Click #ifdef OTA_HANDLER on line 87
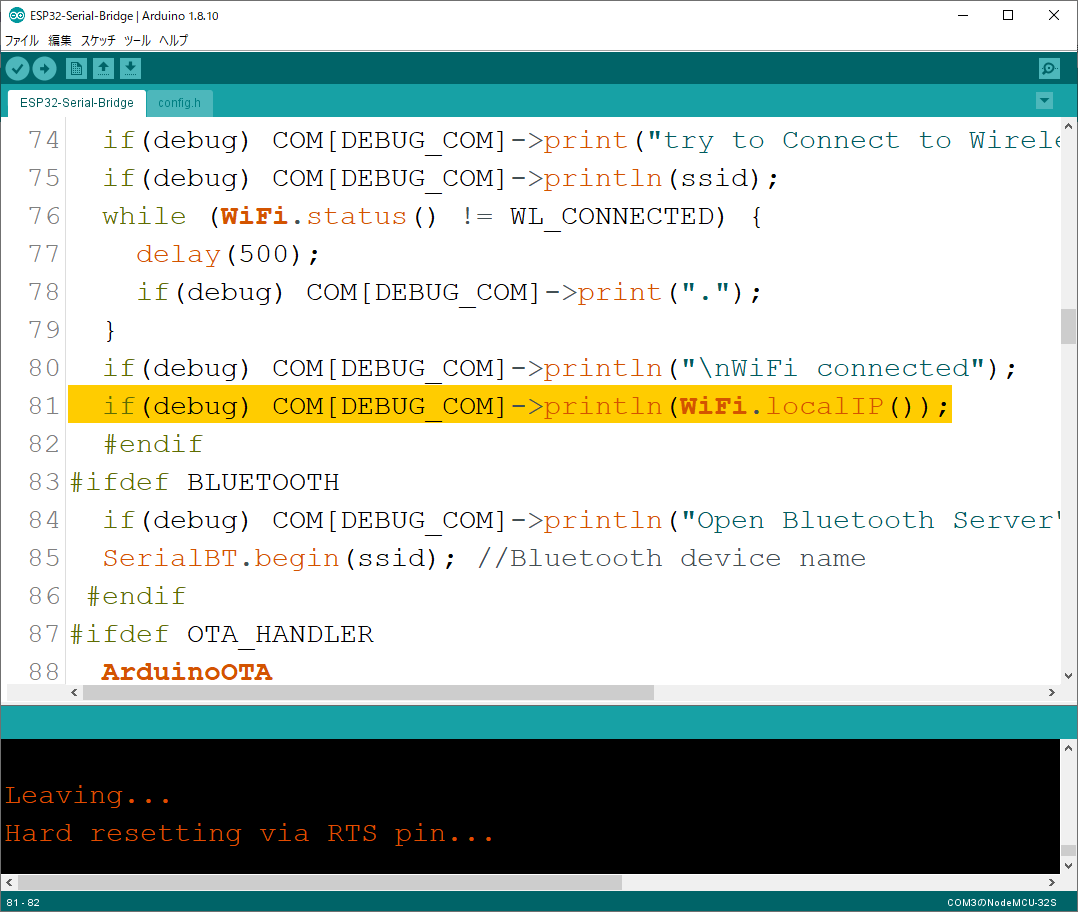The image size is (1078, 912). (221, 634)
